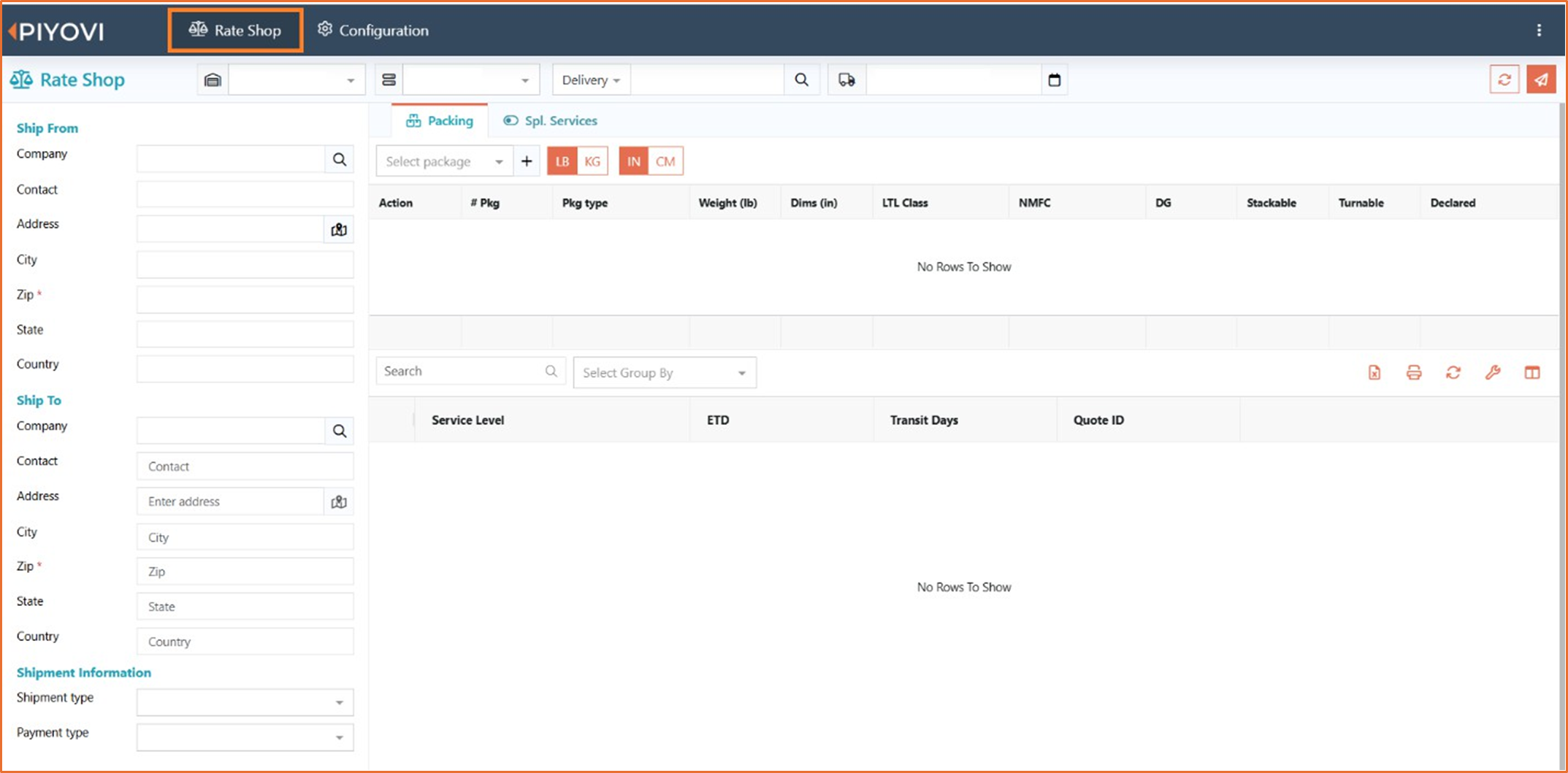The height and width of the screenshot is (773, 1568).
Task: Click the Ship To State field
Action: pos(245,606)
